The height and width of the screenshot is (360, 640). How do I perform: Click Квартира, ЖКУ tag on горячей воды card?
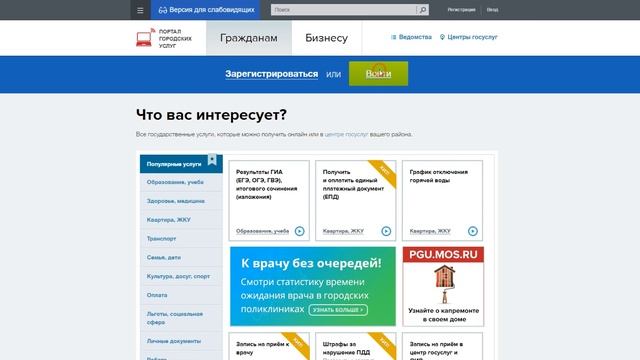430,231
